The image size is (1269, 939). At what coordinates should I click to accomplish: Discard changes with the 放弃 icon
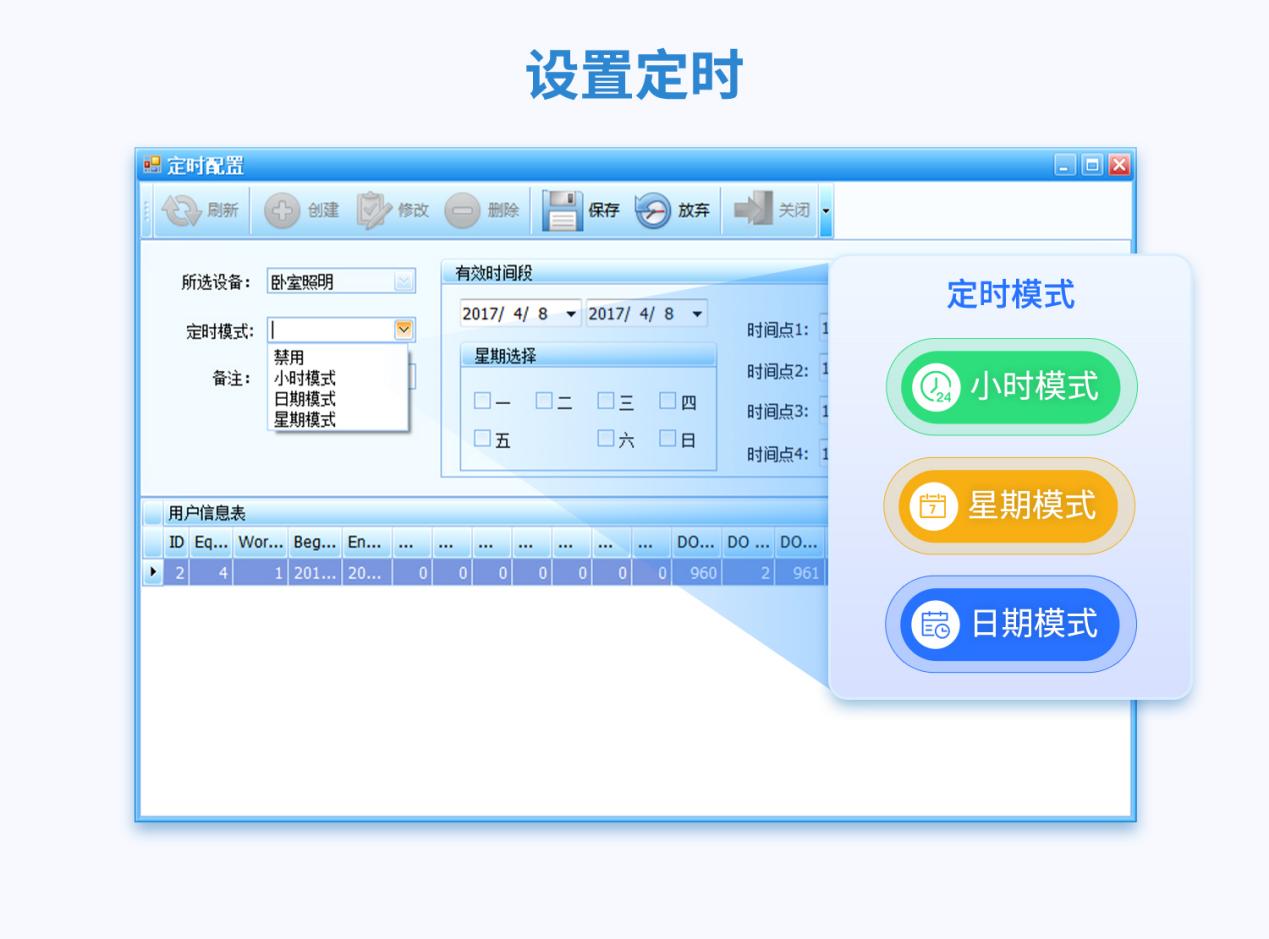point(653,210)
